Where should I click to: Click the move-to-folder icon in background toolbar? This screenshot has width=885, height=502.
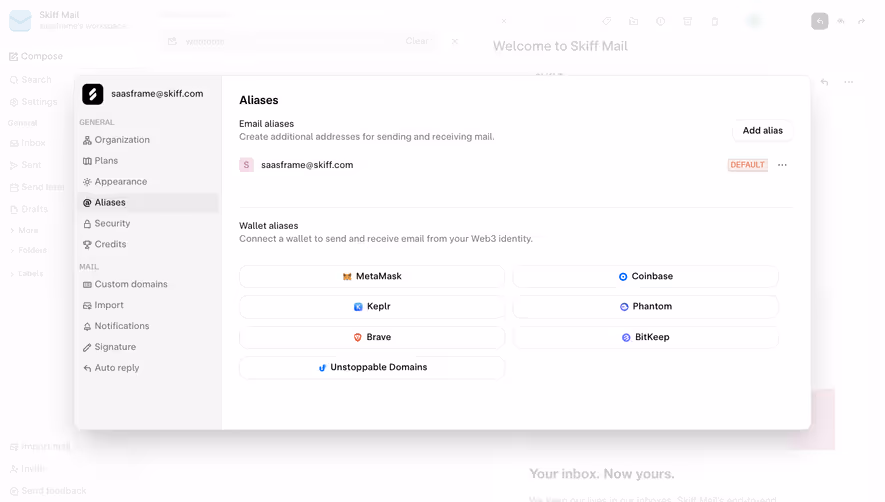(633, 21)
